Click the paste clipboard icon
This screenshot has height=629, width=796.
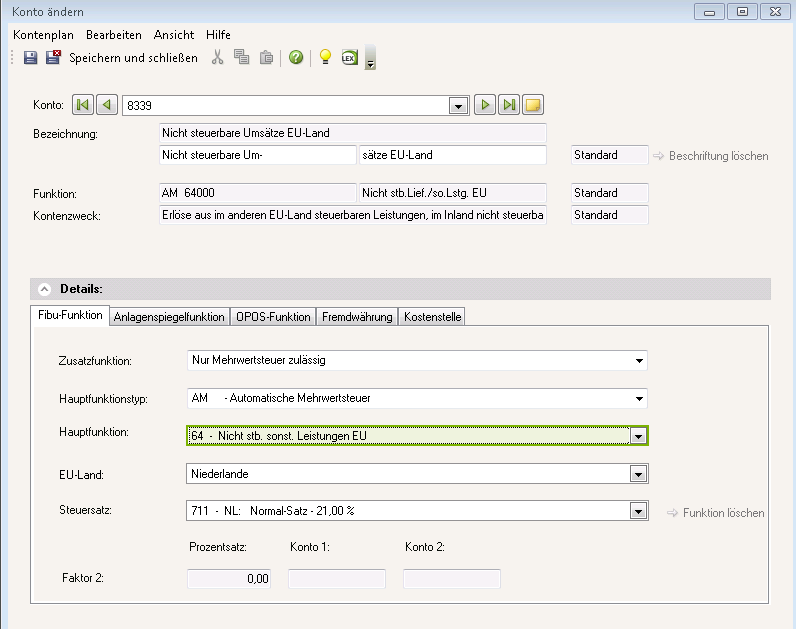pos(267,57)
